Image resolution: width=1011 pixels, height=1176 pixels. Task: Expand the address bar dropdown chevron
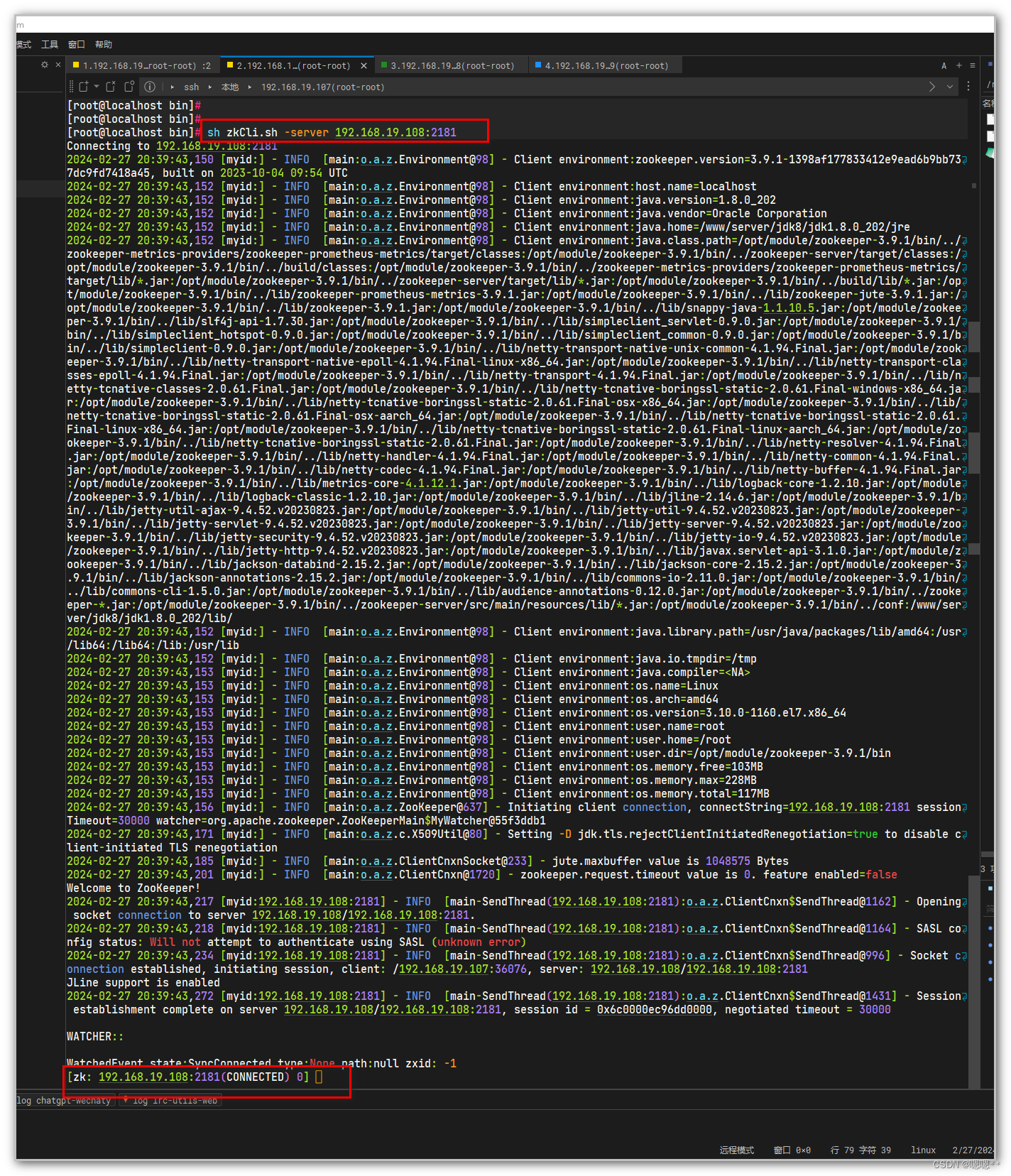[950, 87]
